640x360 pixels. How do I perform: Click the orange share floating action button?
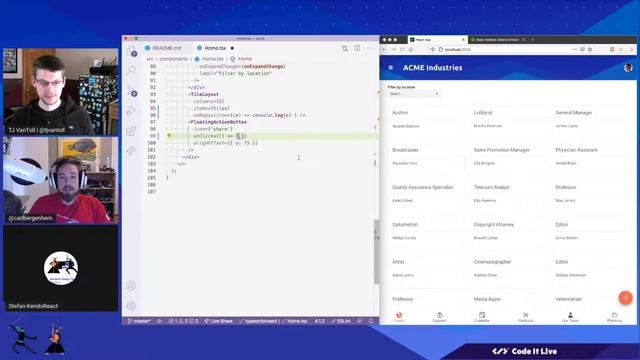[625, 298]
